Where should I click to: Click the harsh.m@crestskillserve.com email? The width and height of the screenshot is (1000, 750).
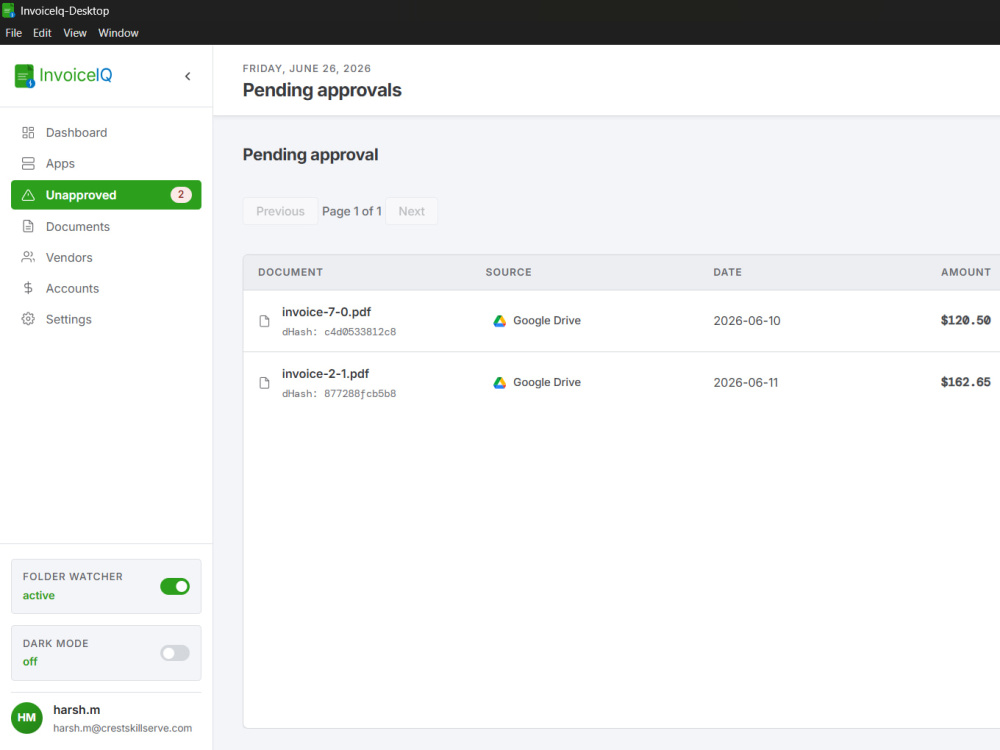tap(122, 728)
